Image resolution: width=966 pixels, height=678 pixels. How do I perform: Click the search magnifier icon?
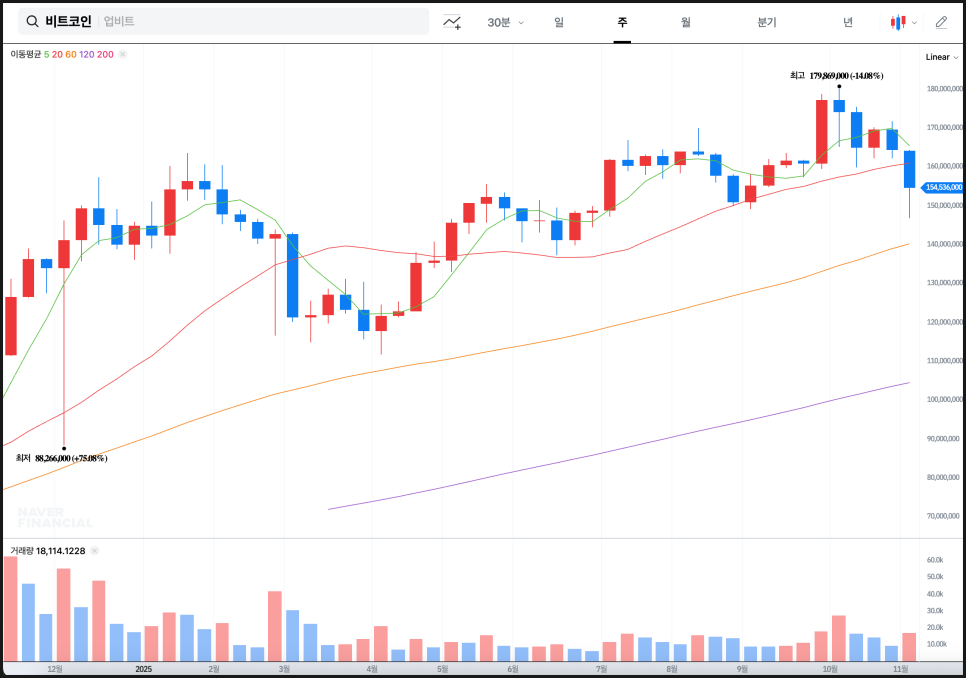33,21
